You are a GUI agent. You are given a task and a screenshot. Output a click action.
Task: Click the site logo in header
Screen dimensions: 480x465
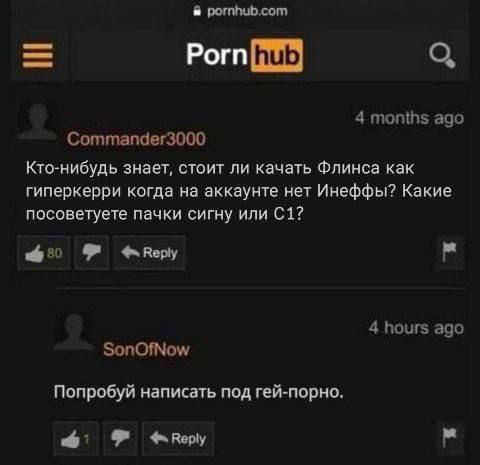[245, 55]
